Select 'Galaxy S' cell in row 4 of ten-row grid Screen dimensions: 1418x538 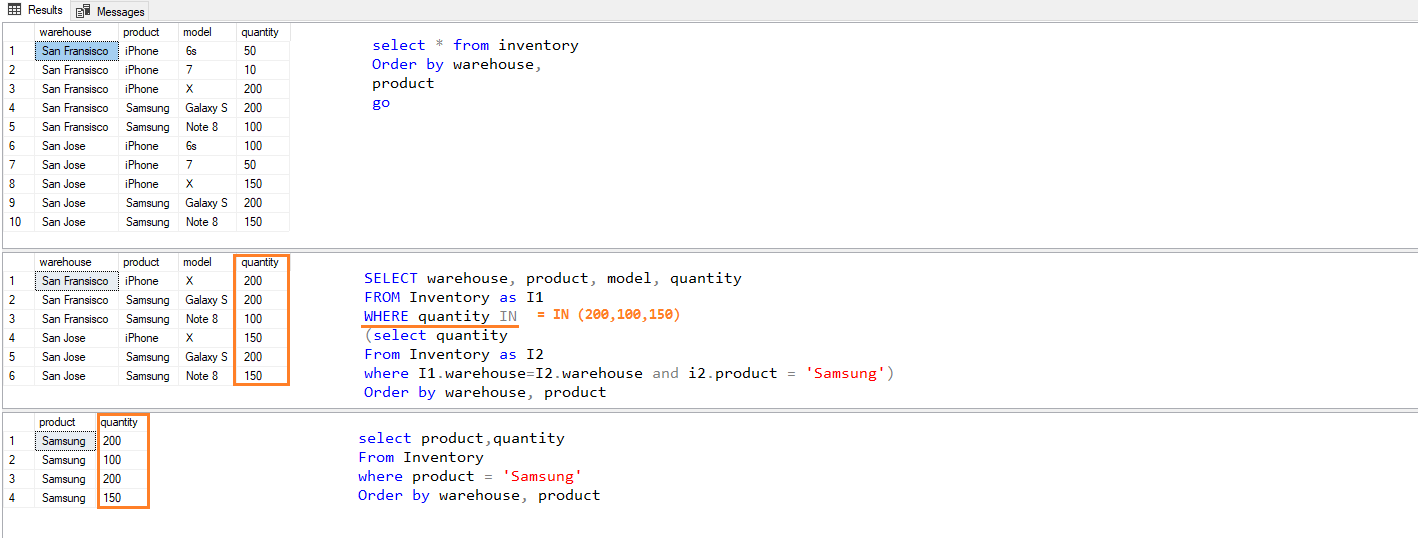click(x=208, y=108)
